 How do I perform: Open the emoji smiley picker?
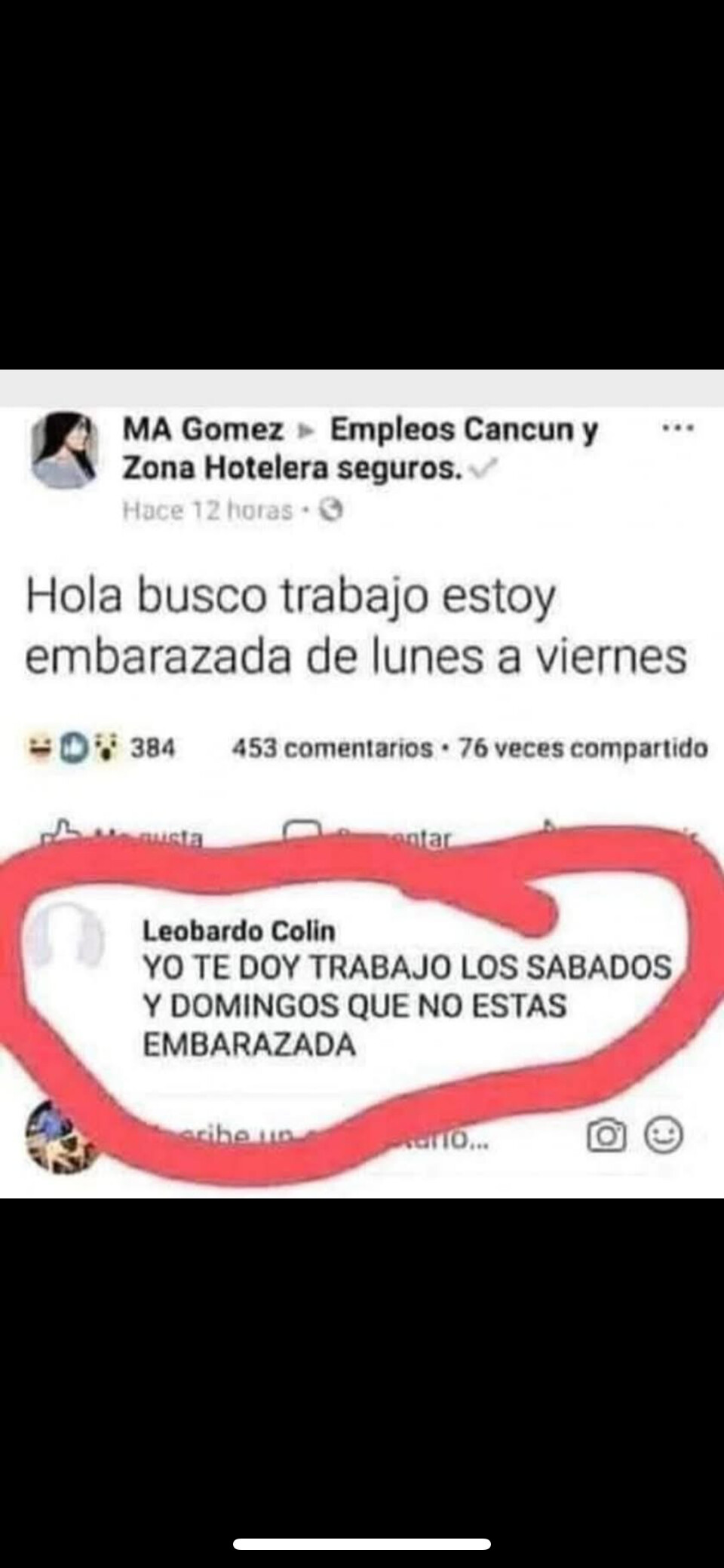coord(664,1135)
